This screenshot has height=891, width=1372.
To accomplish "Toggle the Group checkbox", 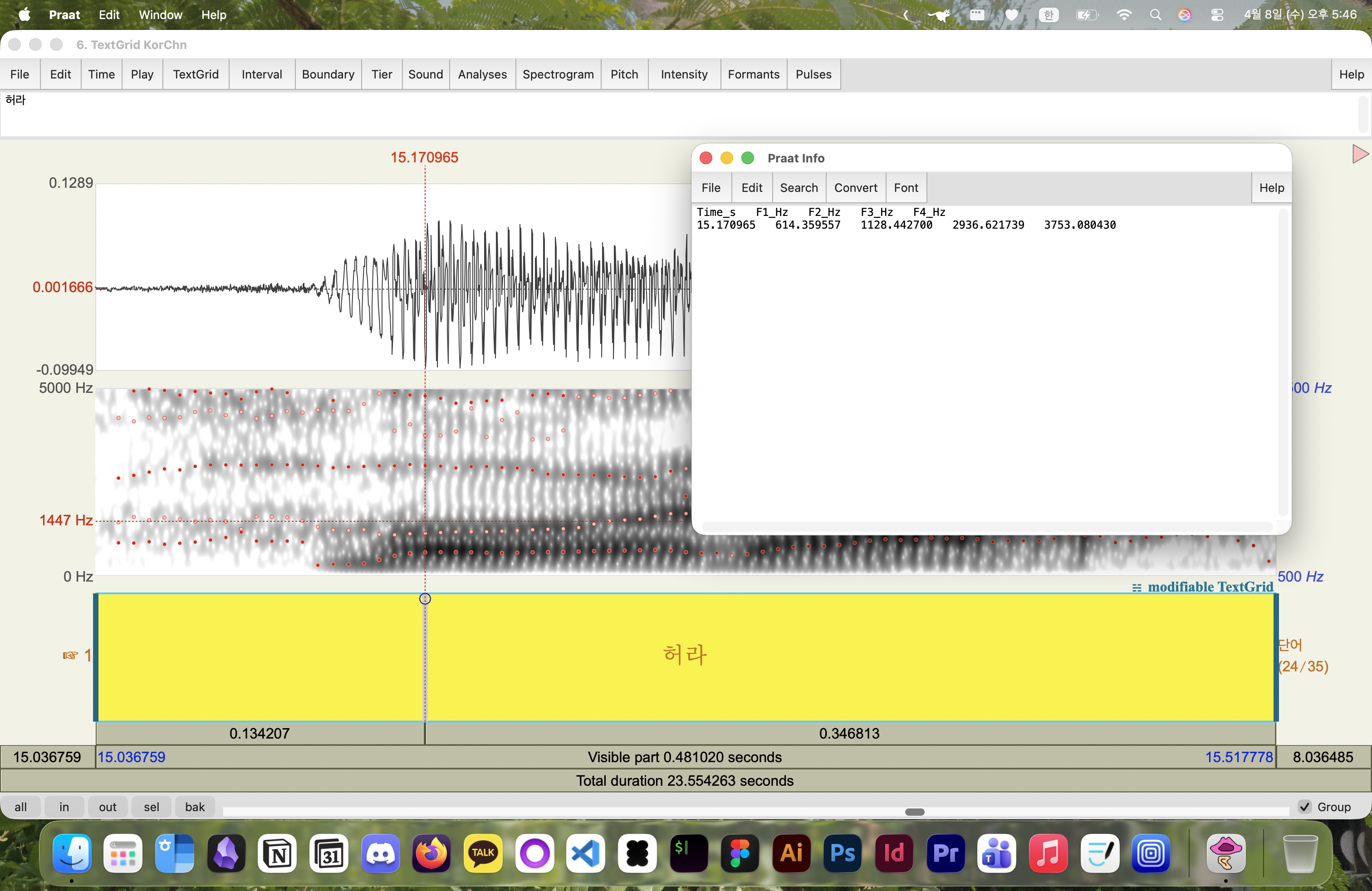I will (1305, 807).
